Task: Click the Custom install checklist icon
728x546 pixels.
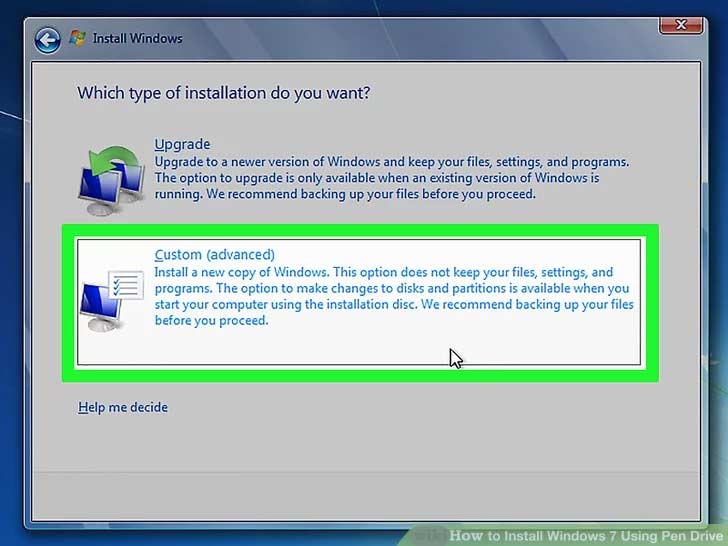Action: click(x=112, y=300)
